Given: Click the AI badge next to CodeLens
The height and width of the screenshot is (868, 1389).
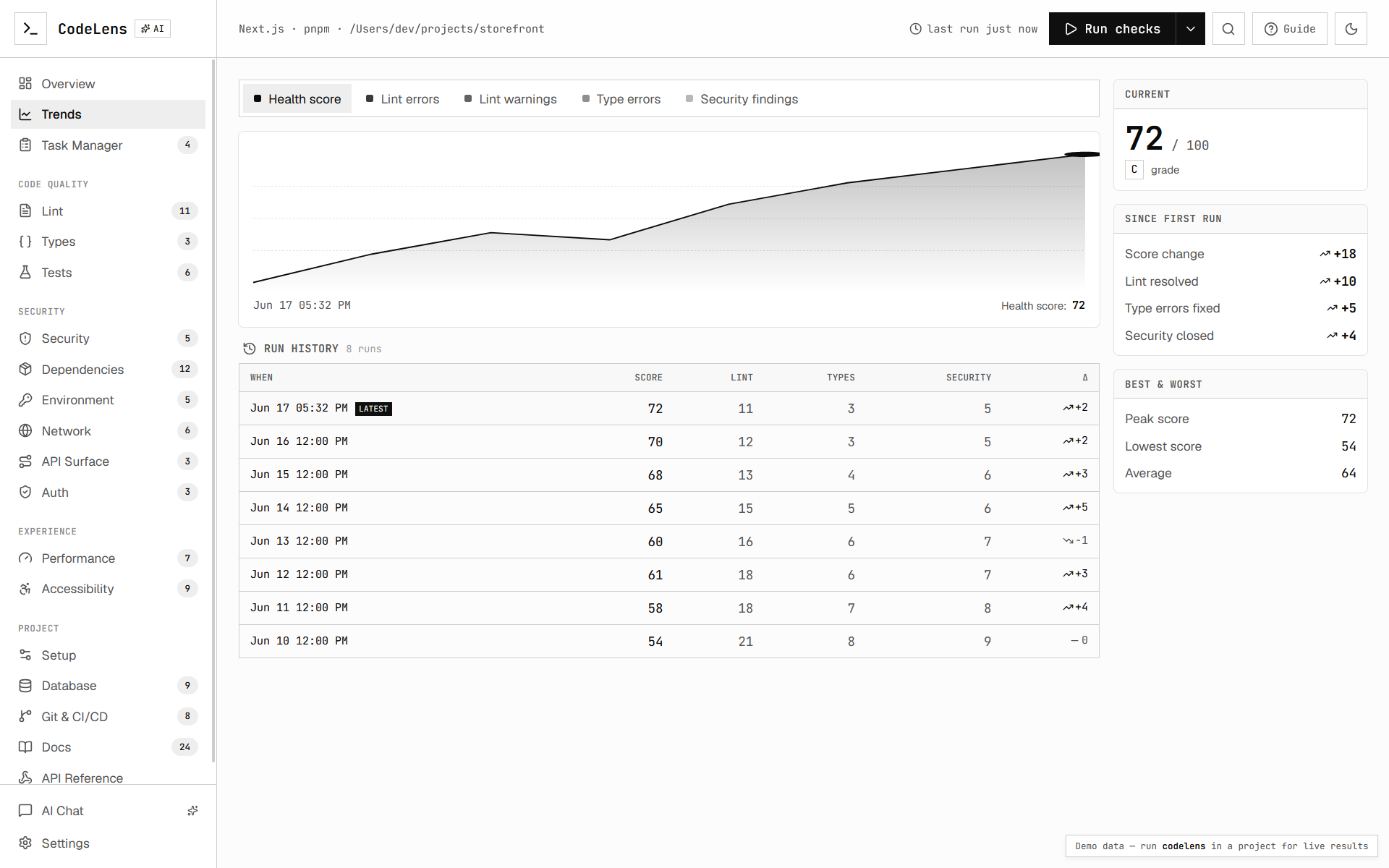Looking at the screenshot, I should [x=153, y=29].
